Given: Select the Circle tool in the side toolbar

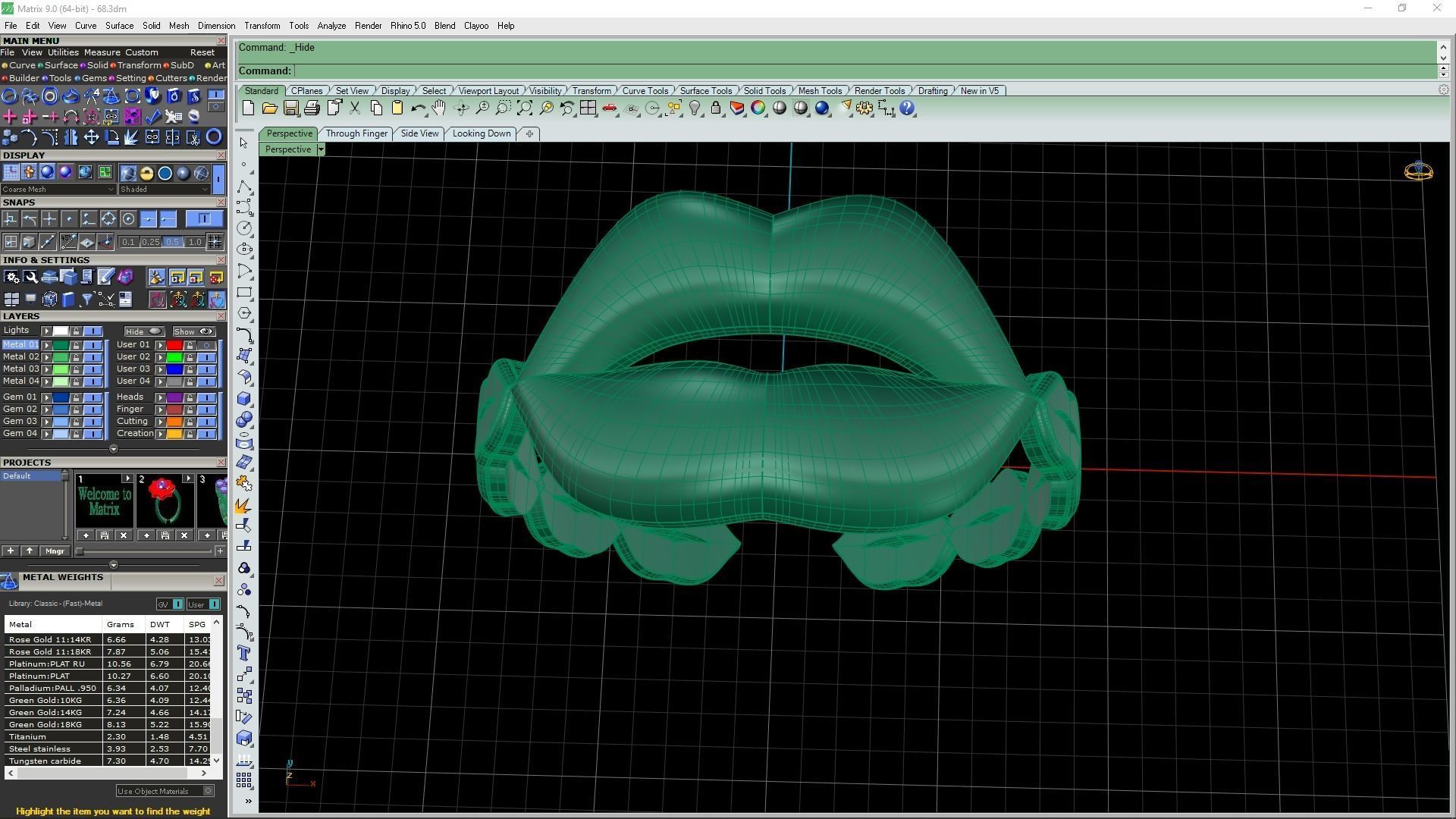Looking at the screenshot, I should point(244,228).
